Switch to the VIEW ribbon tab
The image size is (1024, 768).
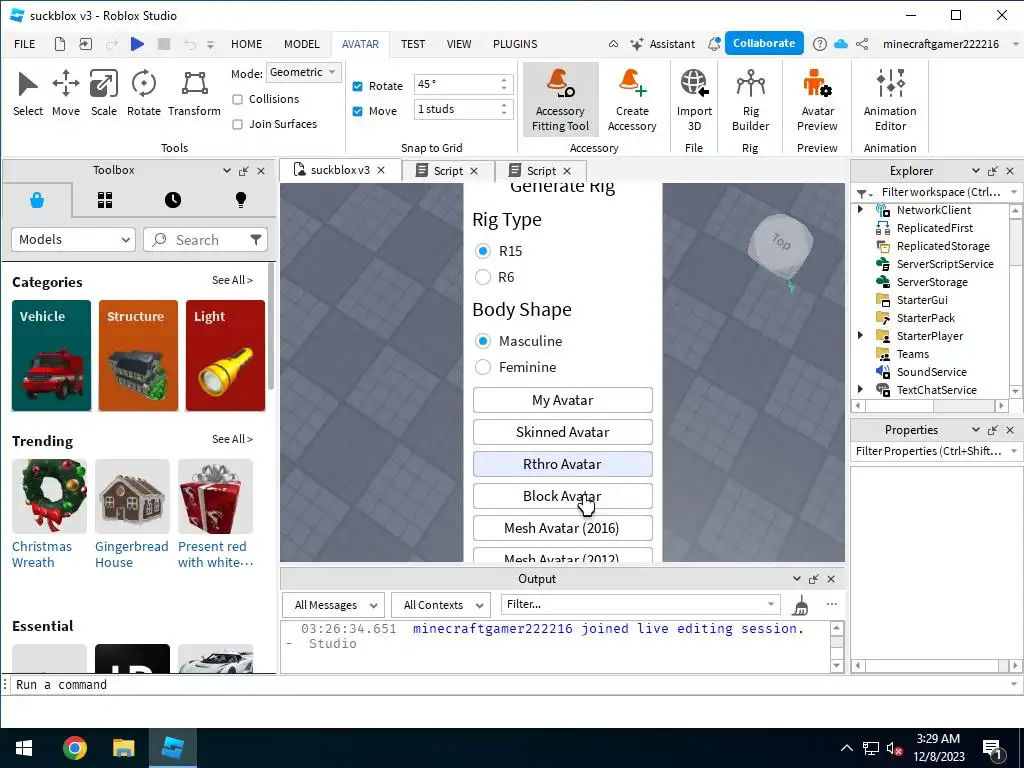[x=458, y=44]
